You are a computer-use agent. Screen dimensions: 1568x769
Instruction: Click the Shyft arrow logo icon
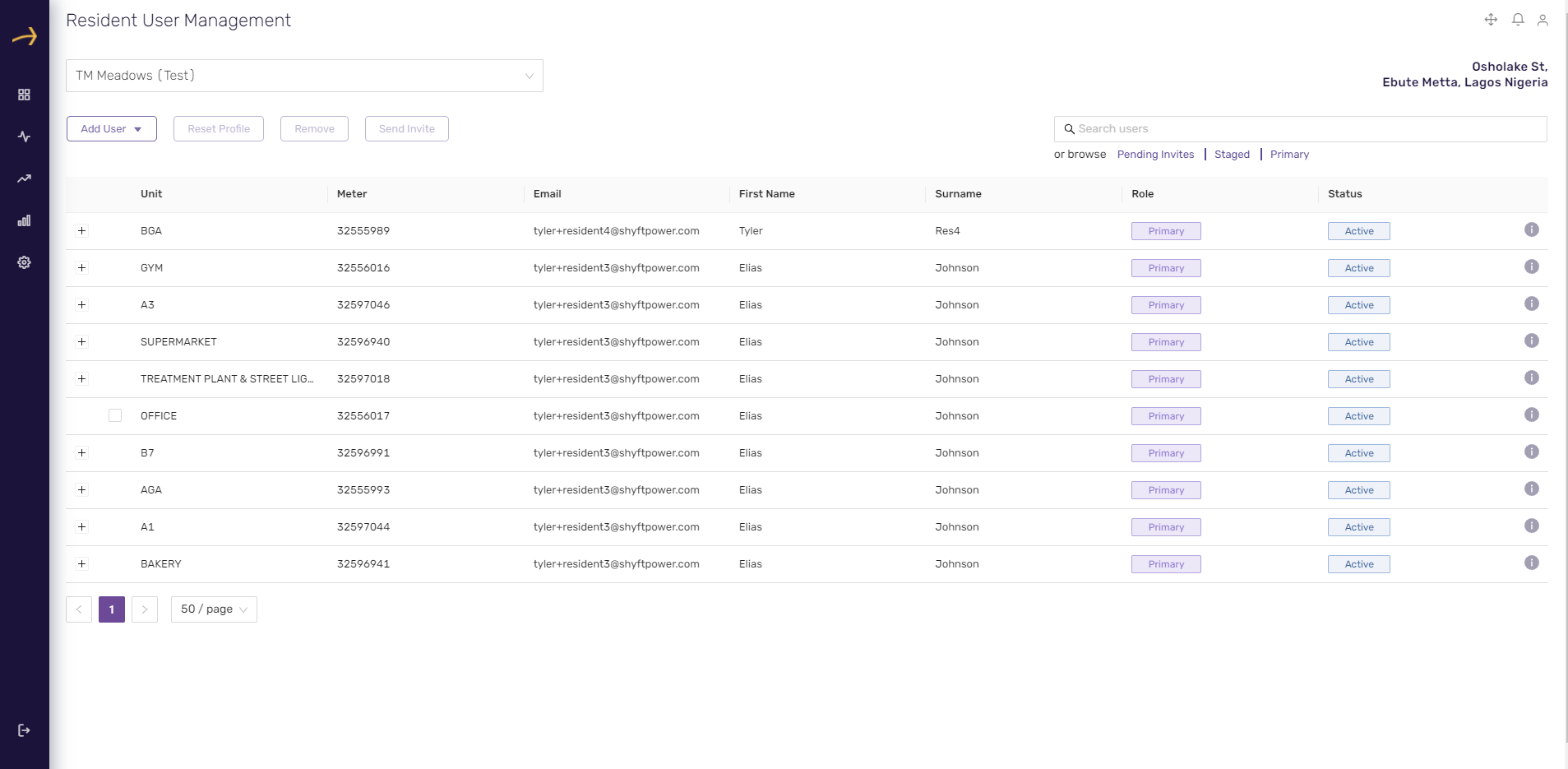[x=25, y=36]
